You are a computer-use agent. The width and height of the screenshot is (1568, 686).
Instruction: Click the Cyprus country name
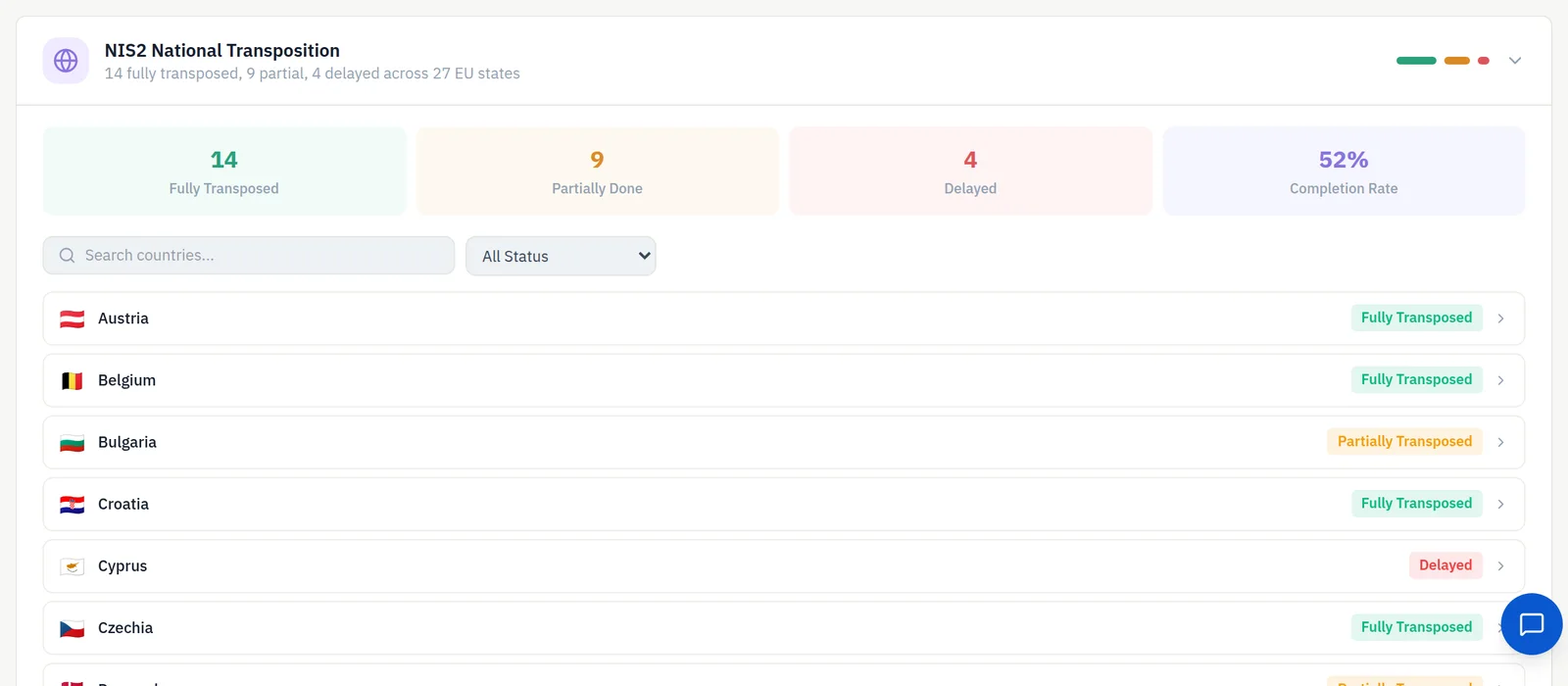(122, 565)
